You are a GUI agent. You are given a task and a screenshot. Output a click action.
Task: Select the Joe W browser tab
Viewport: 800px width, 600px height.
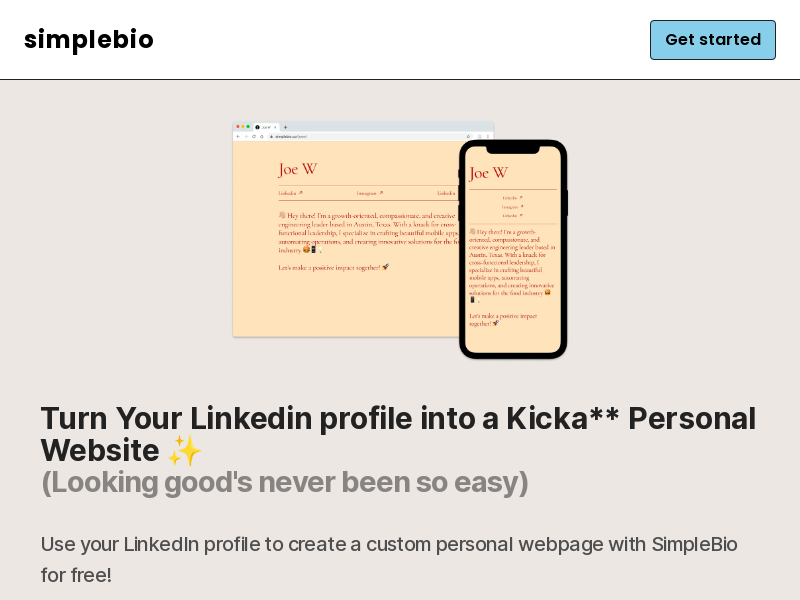pyautogui.click(x=265, y=126)
